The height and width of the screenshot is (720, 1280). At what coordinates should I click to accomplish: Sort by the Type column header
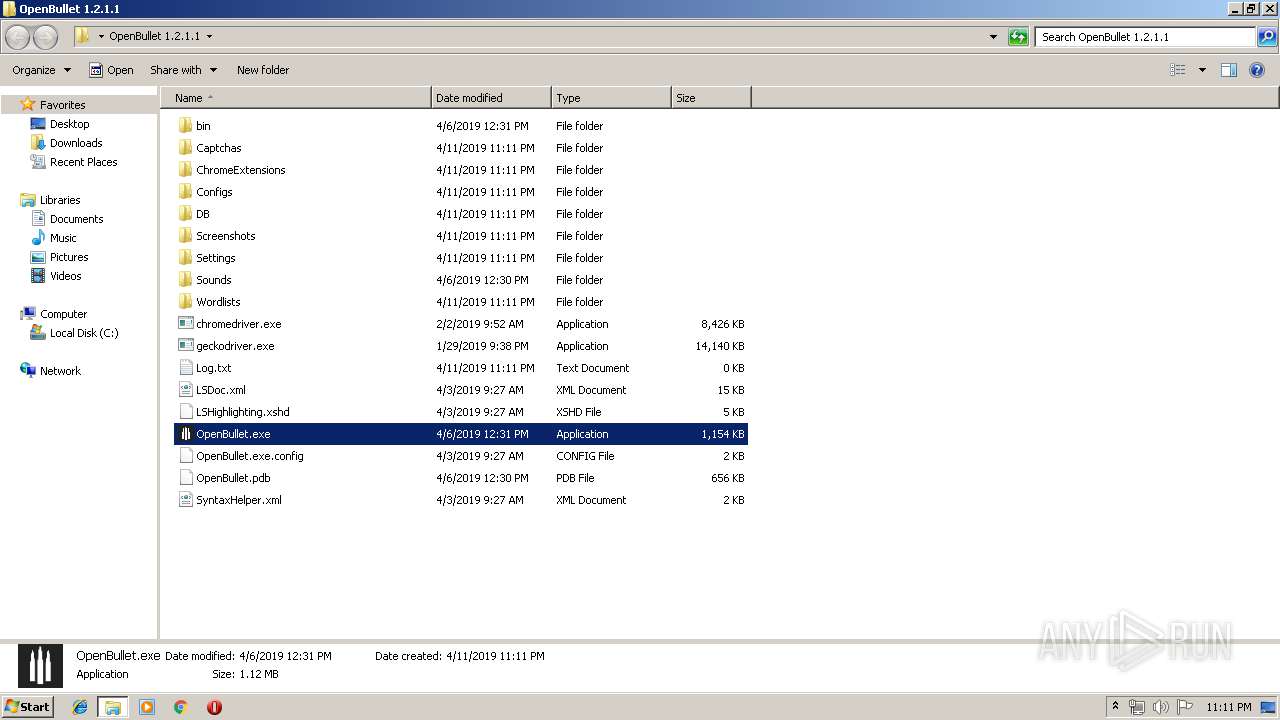(x=611, y=98)
